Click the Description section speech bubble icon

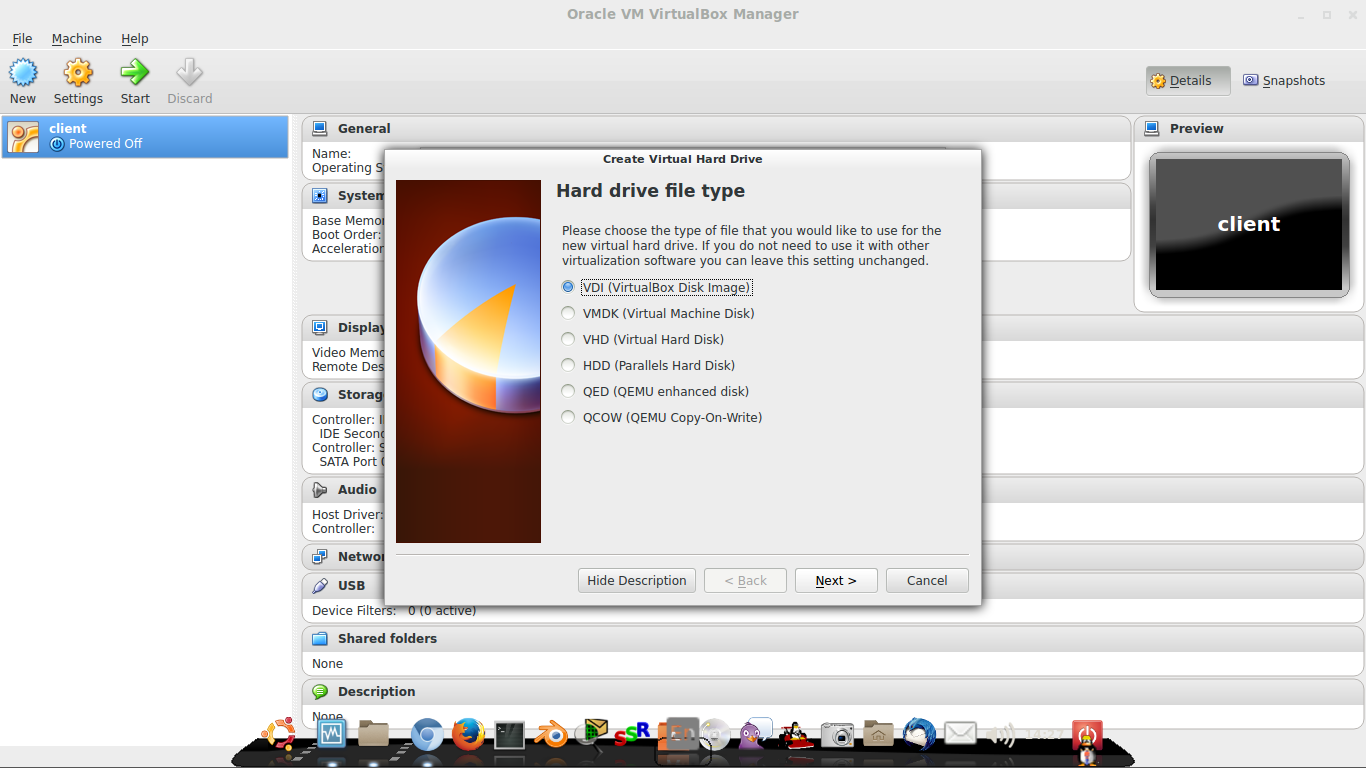click(x=320, y=691)
